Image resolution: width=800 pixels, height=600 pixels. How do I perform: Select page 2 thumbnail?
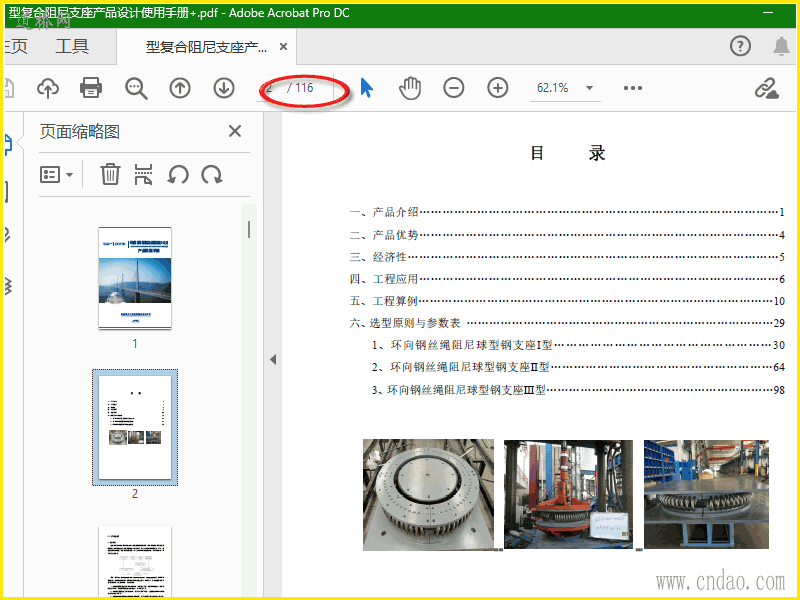pyautogui.click(x=135, y=428)
